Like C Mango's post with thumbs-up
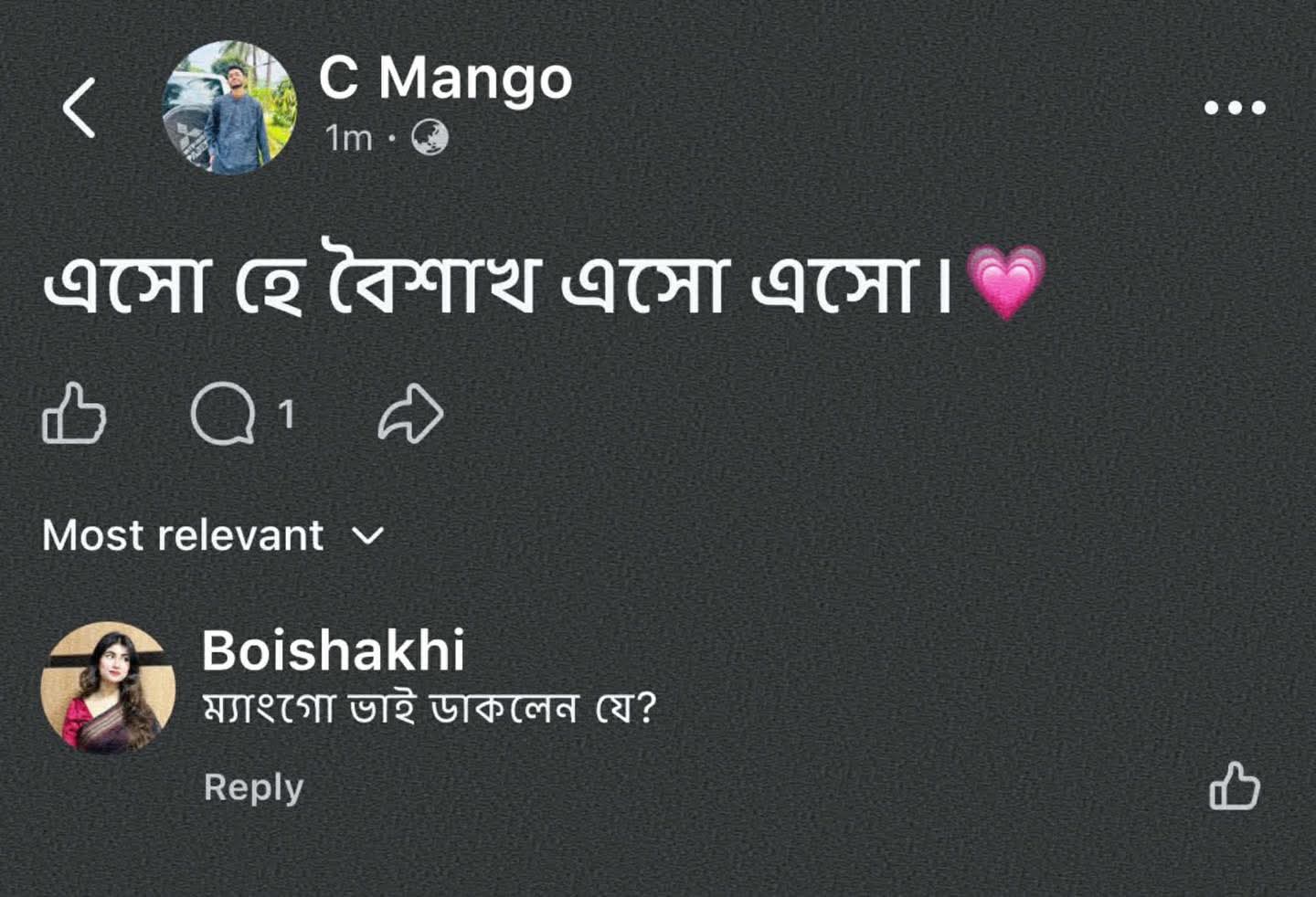This screenshot has height=897, width=1316. (74, 415)
